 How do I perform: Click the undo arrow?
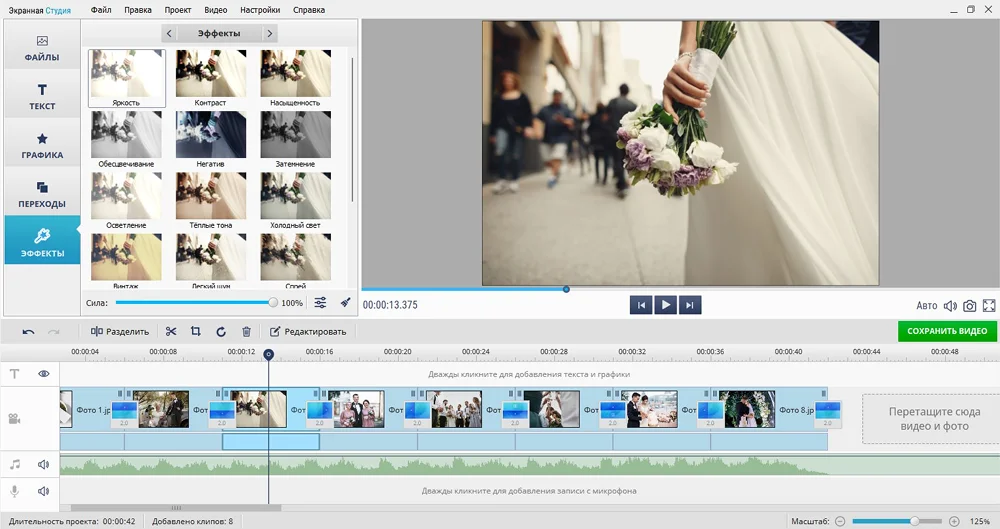click(x=28, y=331)
